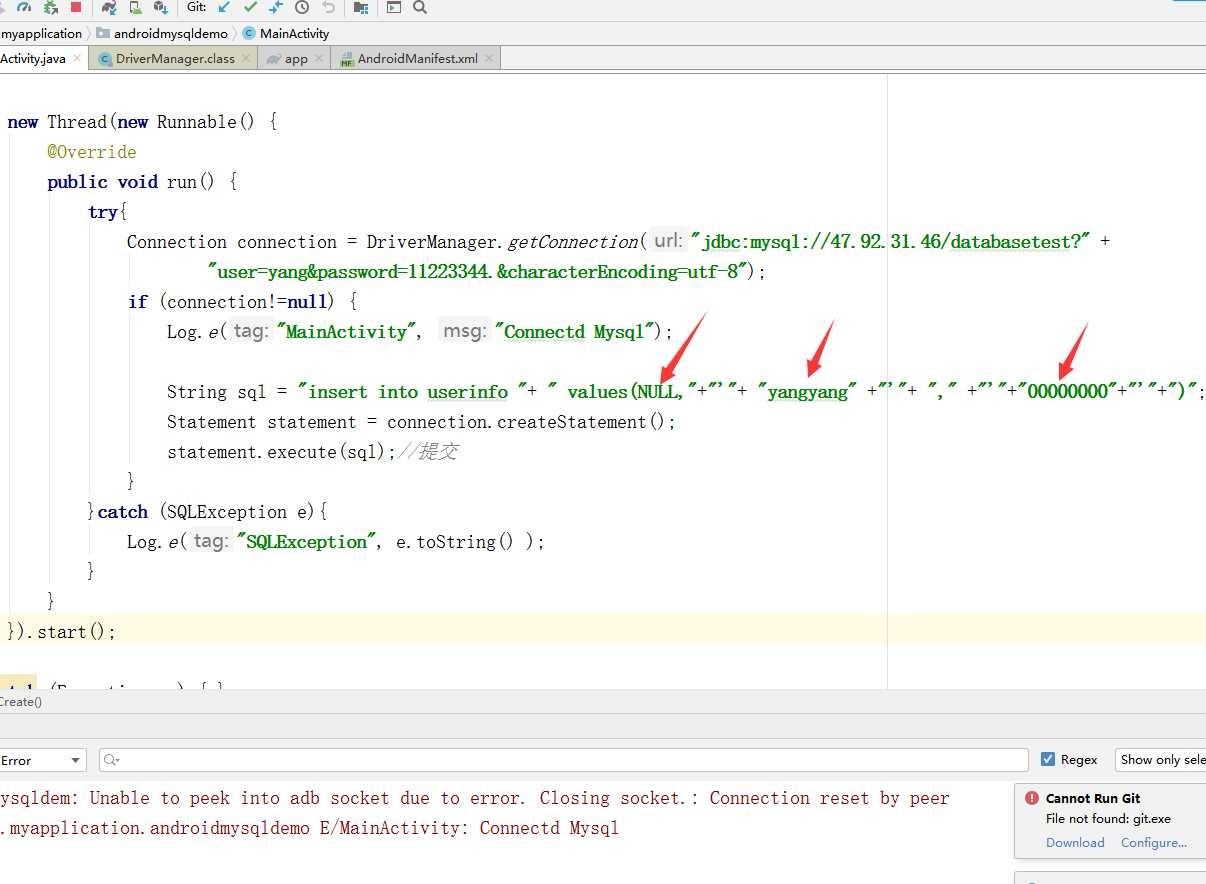Click myapplication in the breadcrumb bar

(41, 33)
